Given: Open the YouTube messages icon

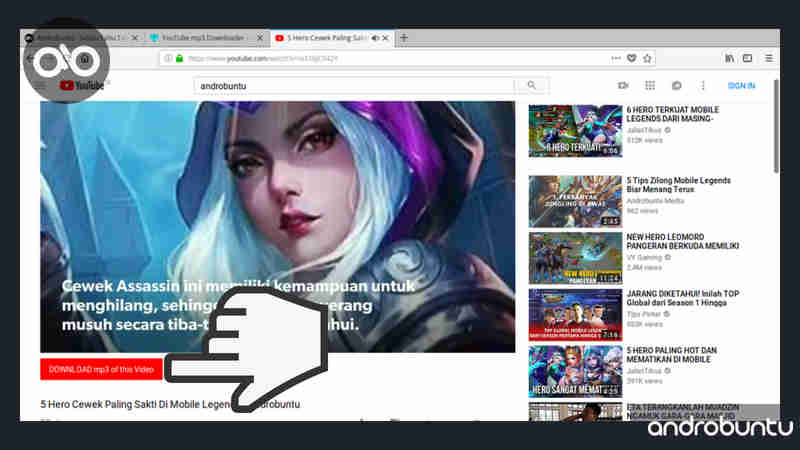Looking at the screenshot, I should tap(677, 86).
